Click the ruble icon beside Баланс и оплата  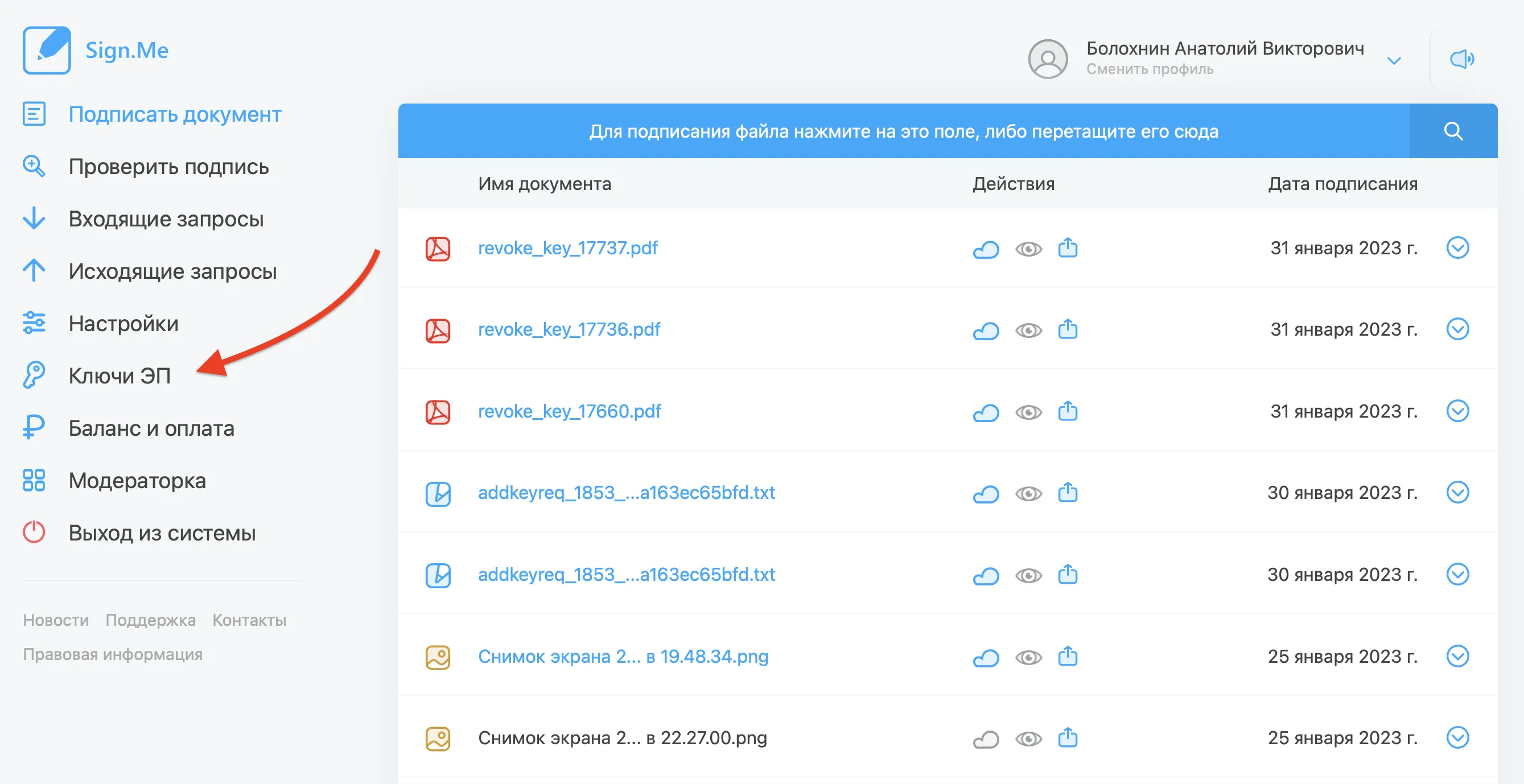click(x=34, y=427)
